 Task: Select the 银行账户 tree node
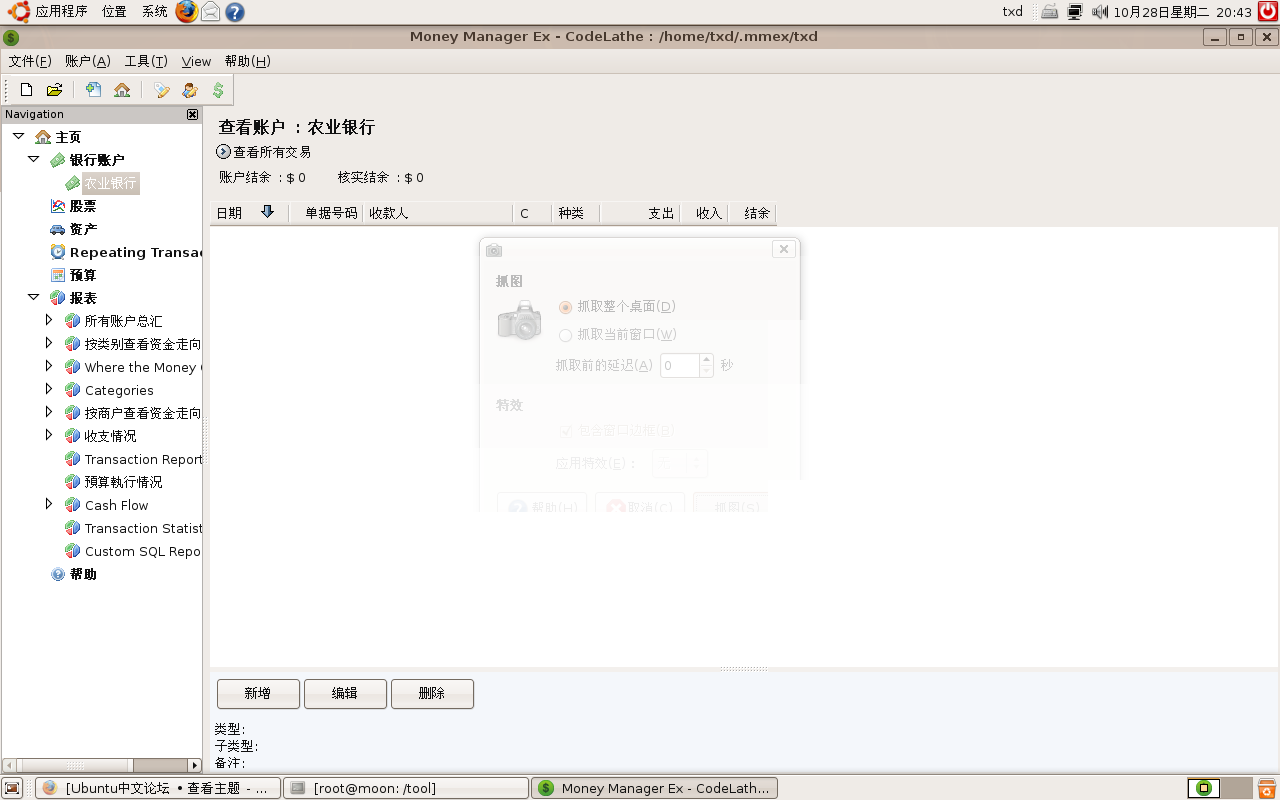[97, 160]
